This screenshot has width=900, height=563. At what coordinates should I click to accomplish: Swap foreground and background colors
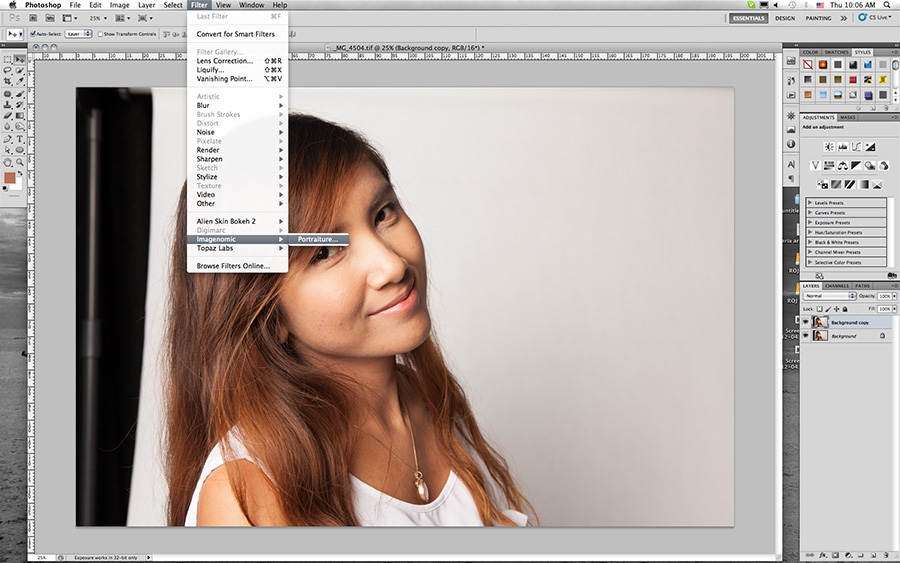[20, 173]
